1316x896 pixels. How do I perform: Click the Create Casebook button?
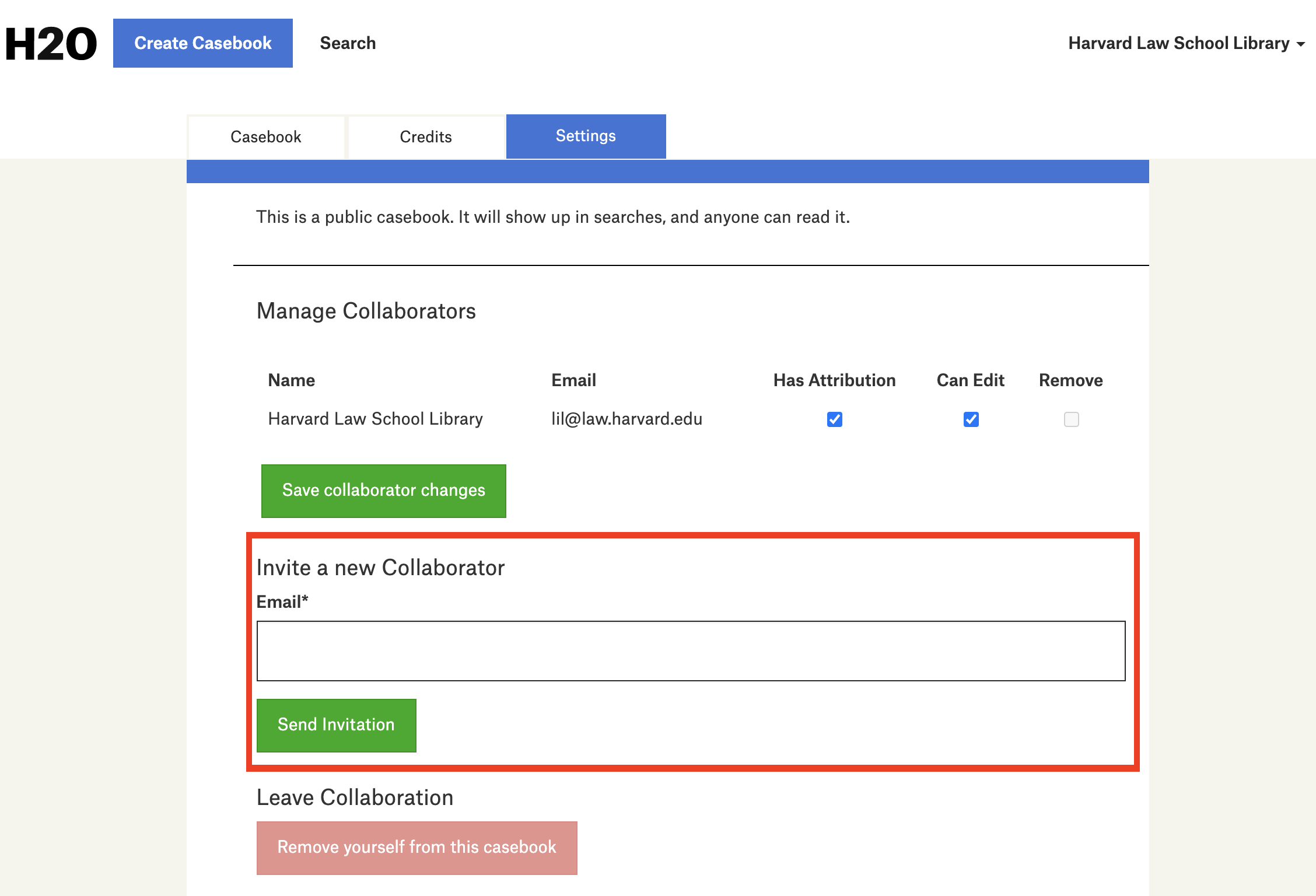click(203, 43)
